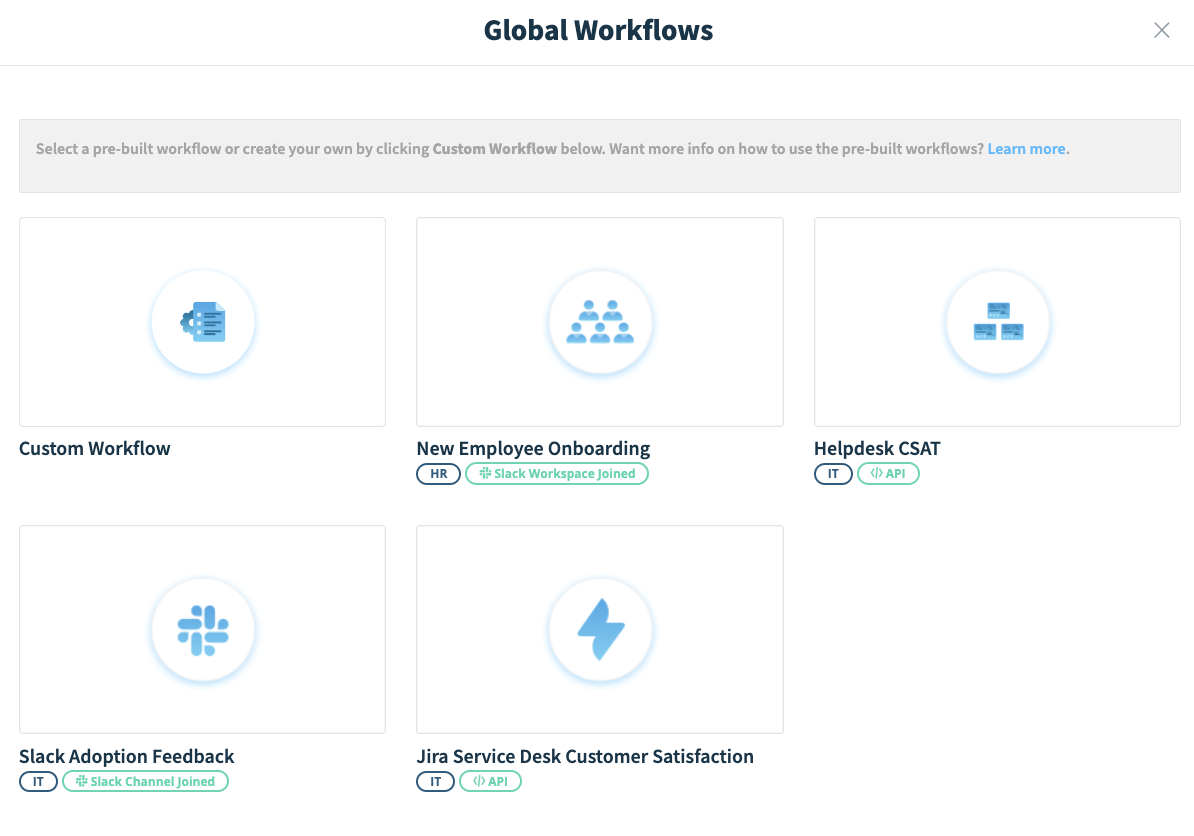Click the IT tag under Helpdesk CSAT
The height and width of the screenshot is (836, 1194).
coord(833,474)
